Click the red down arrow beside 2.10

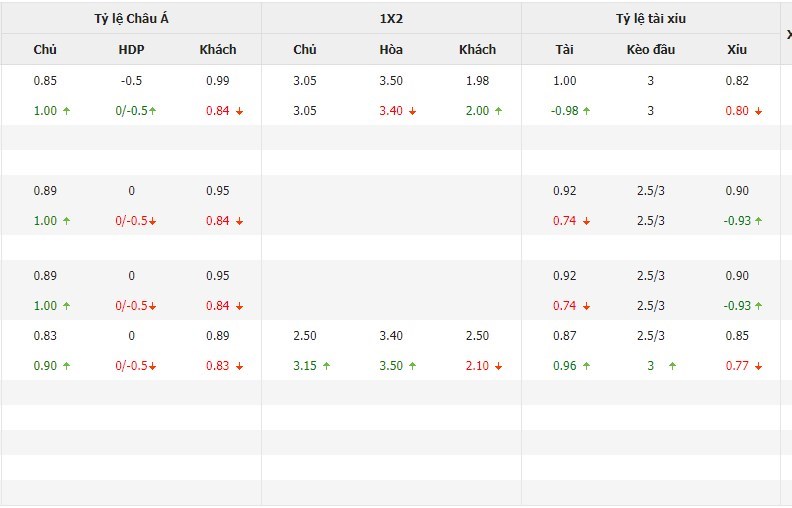tap(499, 366)
